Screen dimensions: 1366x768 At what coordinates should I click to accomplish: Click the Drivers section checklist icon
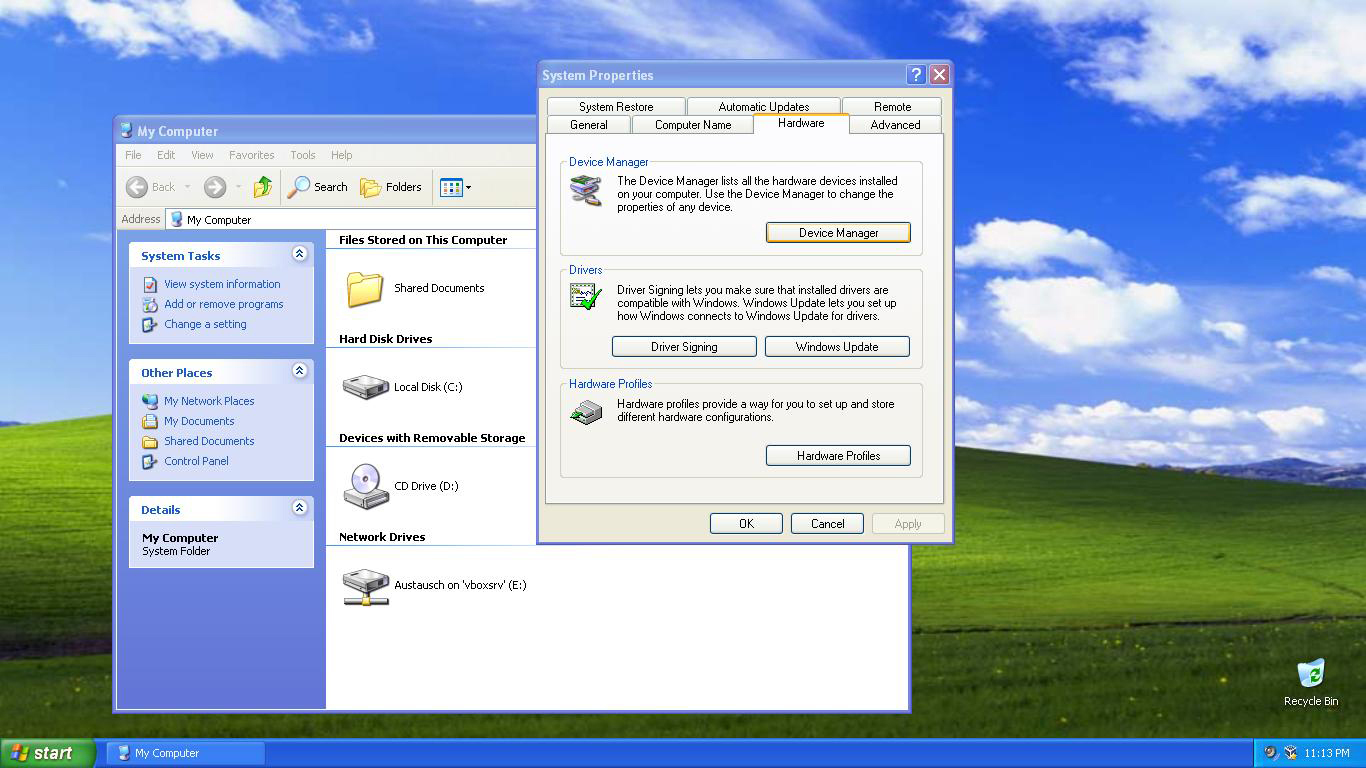click(586, 296)
